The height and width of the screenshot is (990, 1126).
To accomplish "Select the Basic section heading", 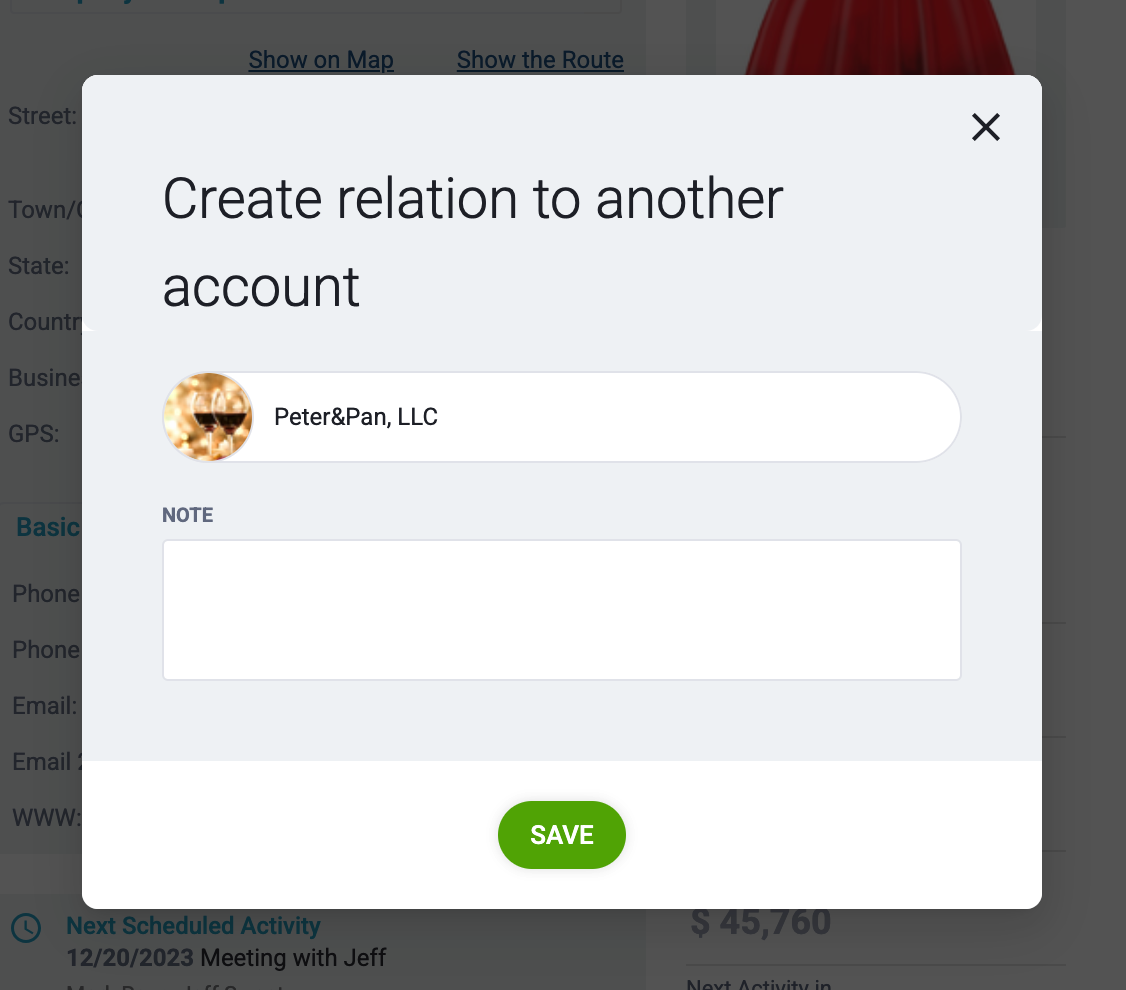I will point(47,527).
